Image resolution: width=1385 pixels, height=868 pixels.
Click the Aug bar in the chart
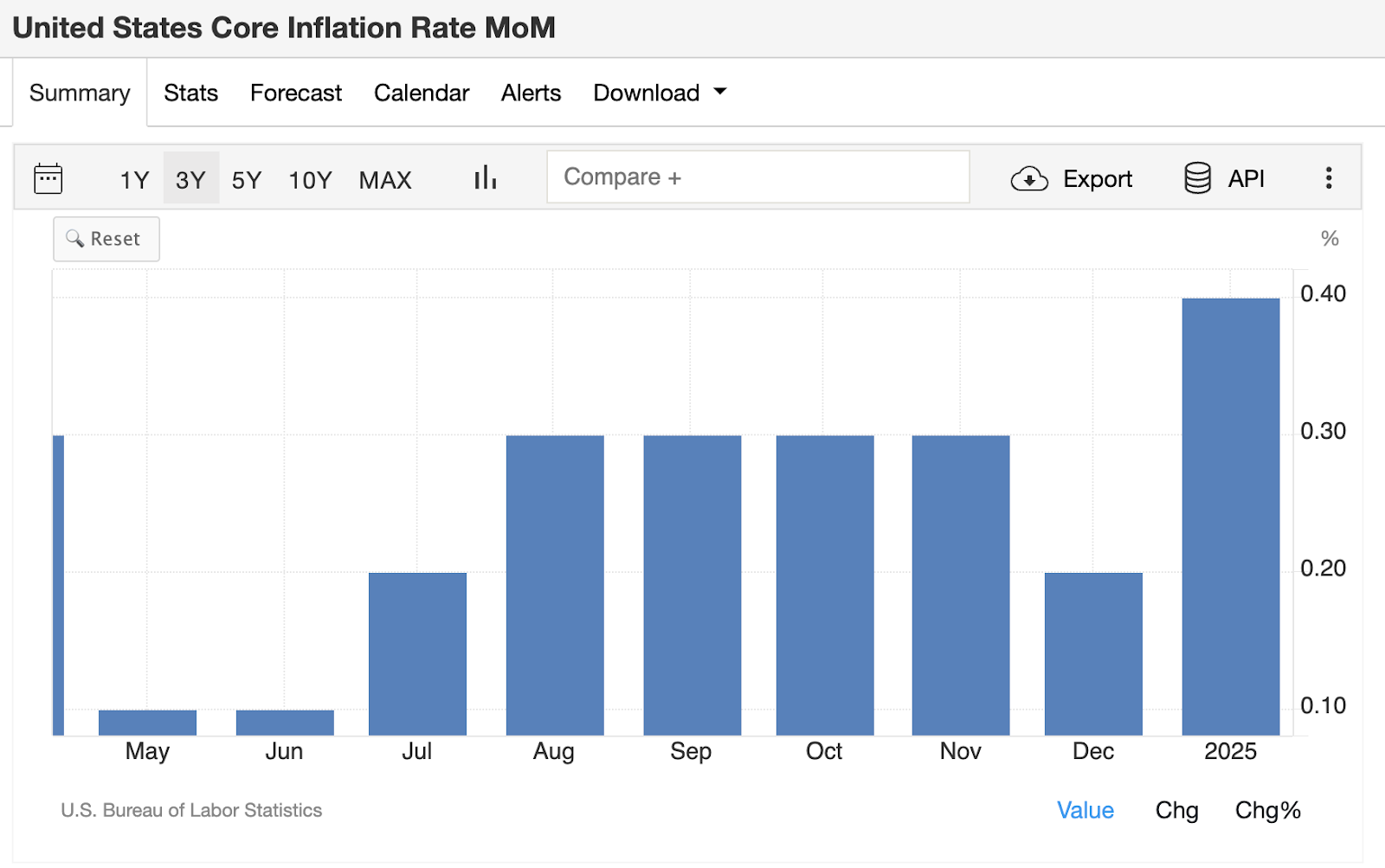555,585
